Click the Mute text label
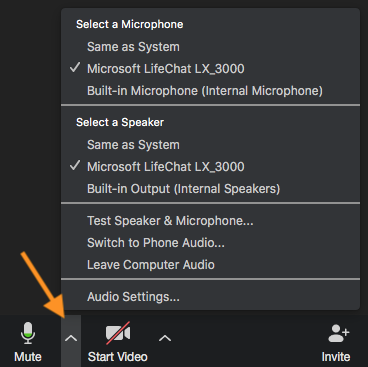This screenshot has width=368, height=367. 28,357
